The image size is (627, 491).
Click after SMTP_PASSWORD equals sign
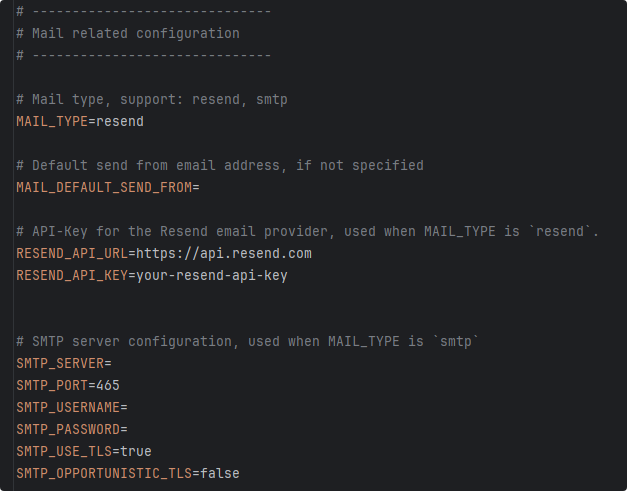pyautogui.click(x=128, y=429)
